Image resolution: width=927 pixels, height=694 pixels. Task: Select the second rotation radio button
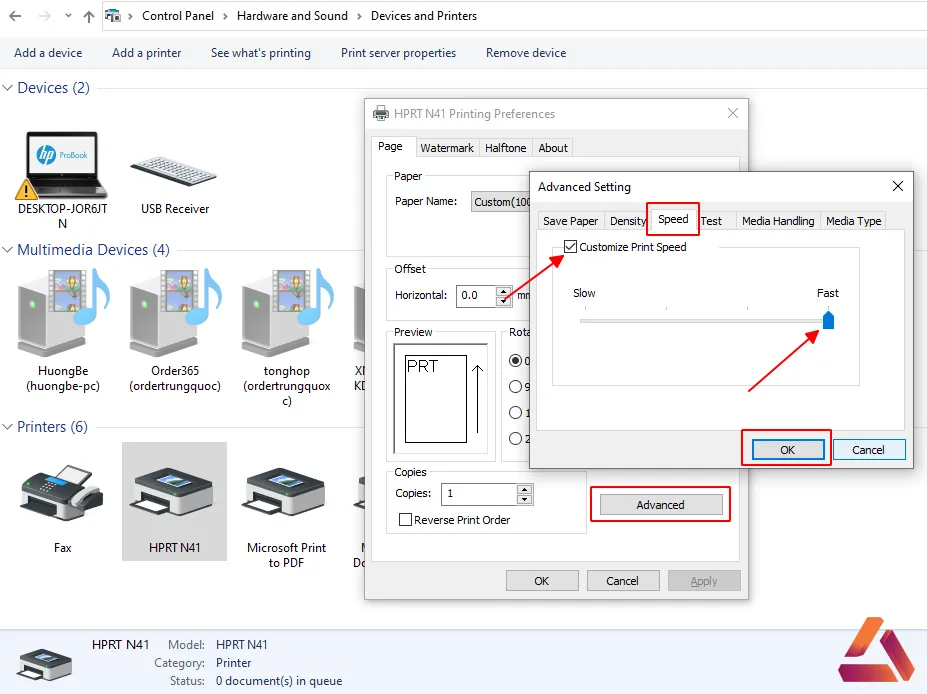[x=516, y=386]
